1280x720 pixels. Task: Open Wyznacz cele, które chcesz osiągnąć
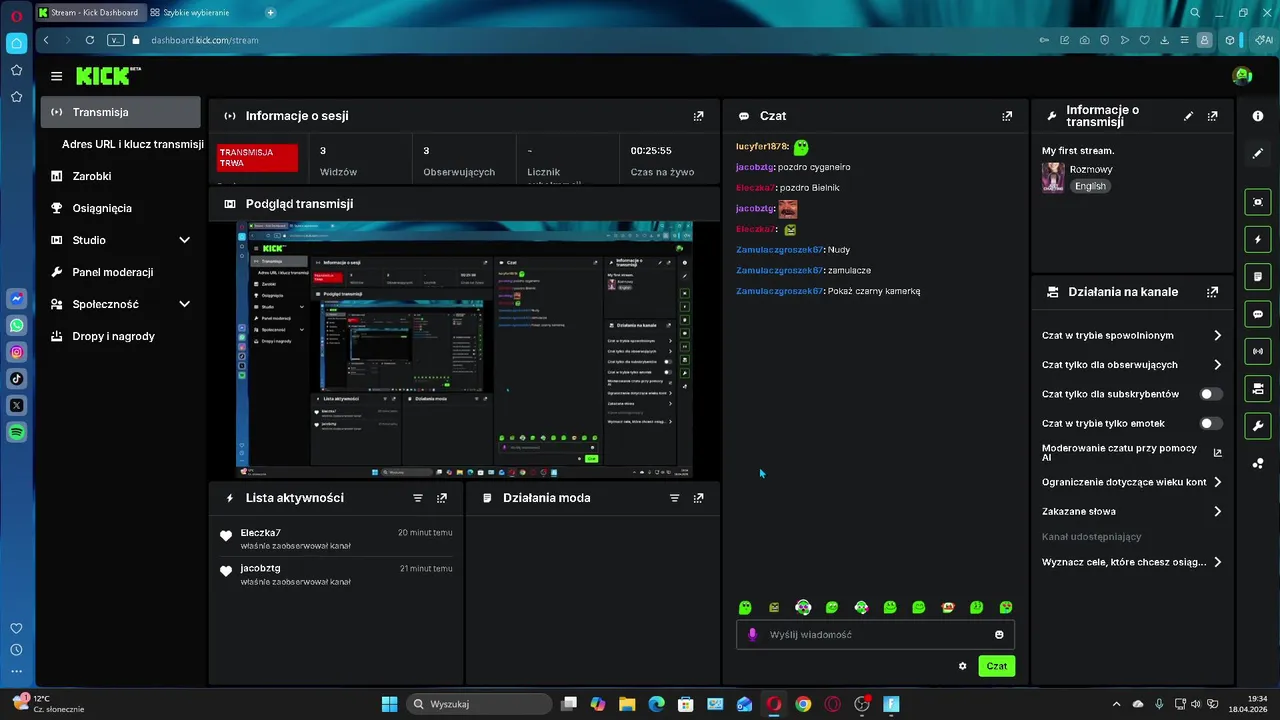coord(1132,562)
